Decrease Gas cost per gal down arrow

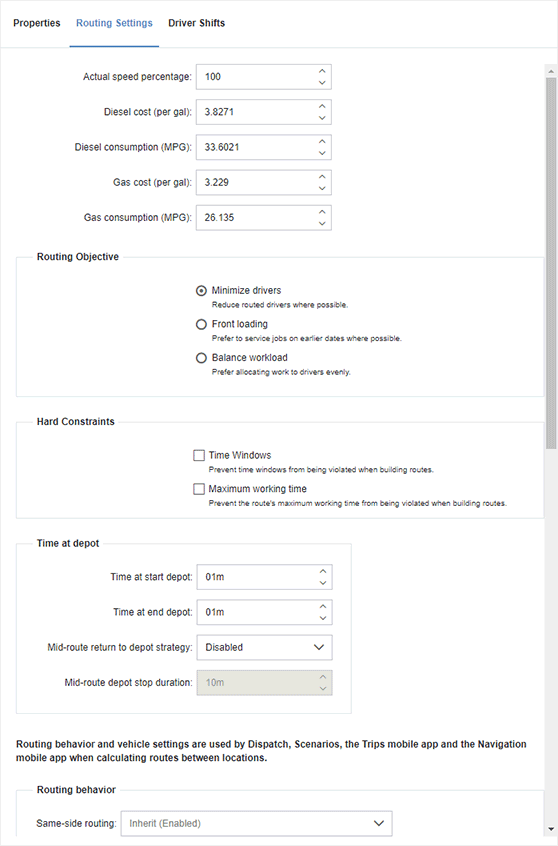(322, 188)
